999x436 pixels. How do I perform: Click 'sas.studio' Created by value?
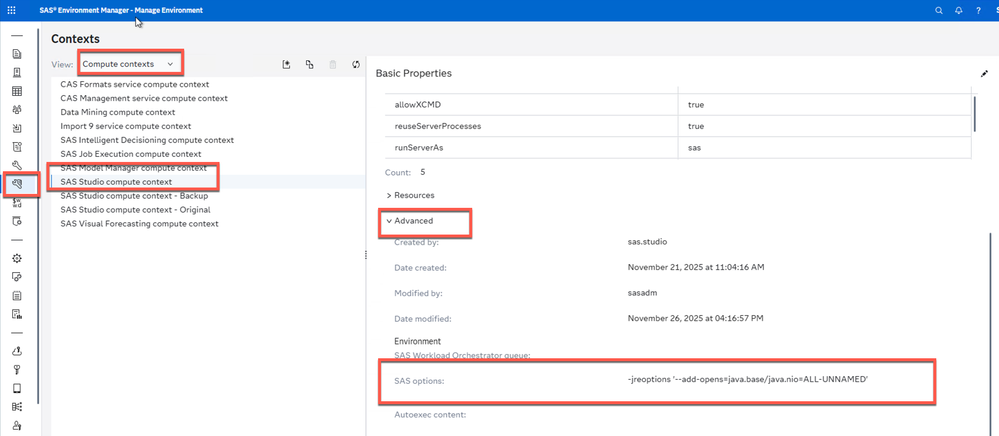point(647,242)
